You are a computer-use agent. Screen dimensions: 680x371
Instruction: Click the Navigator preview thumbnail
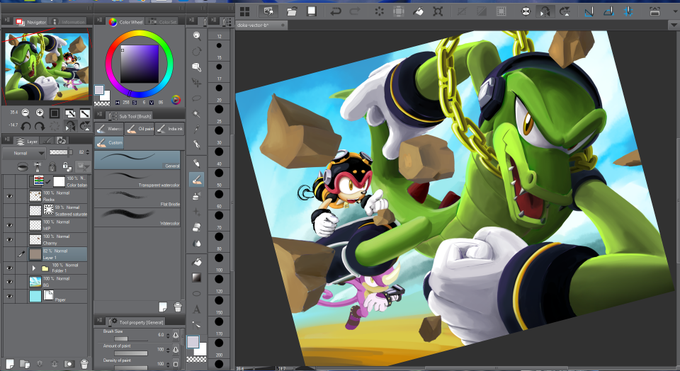(x=47, y=66)
